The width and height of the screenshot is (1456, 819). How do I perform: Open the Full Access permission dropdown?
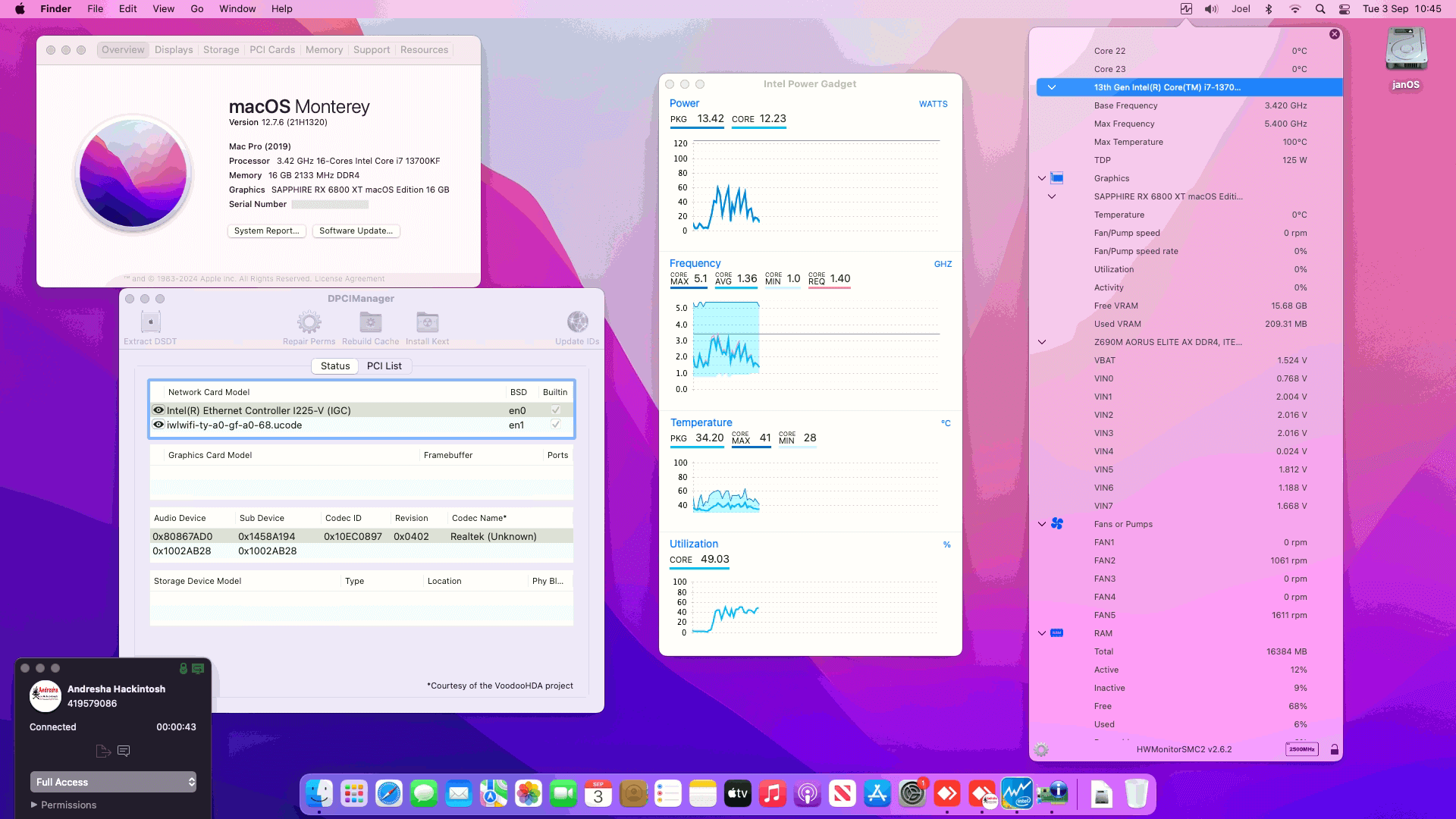112,781
